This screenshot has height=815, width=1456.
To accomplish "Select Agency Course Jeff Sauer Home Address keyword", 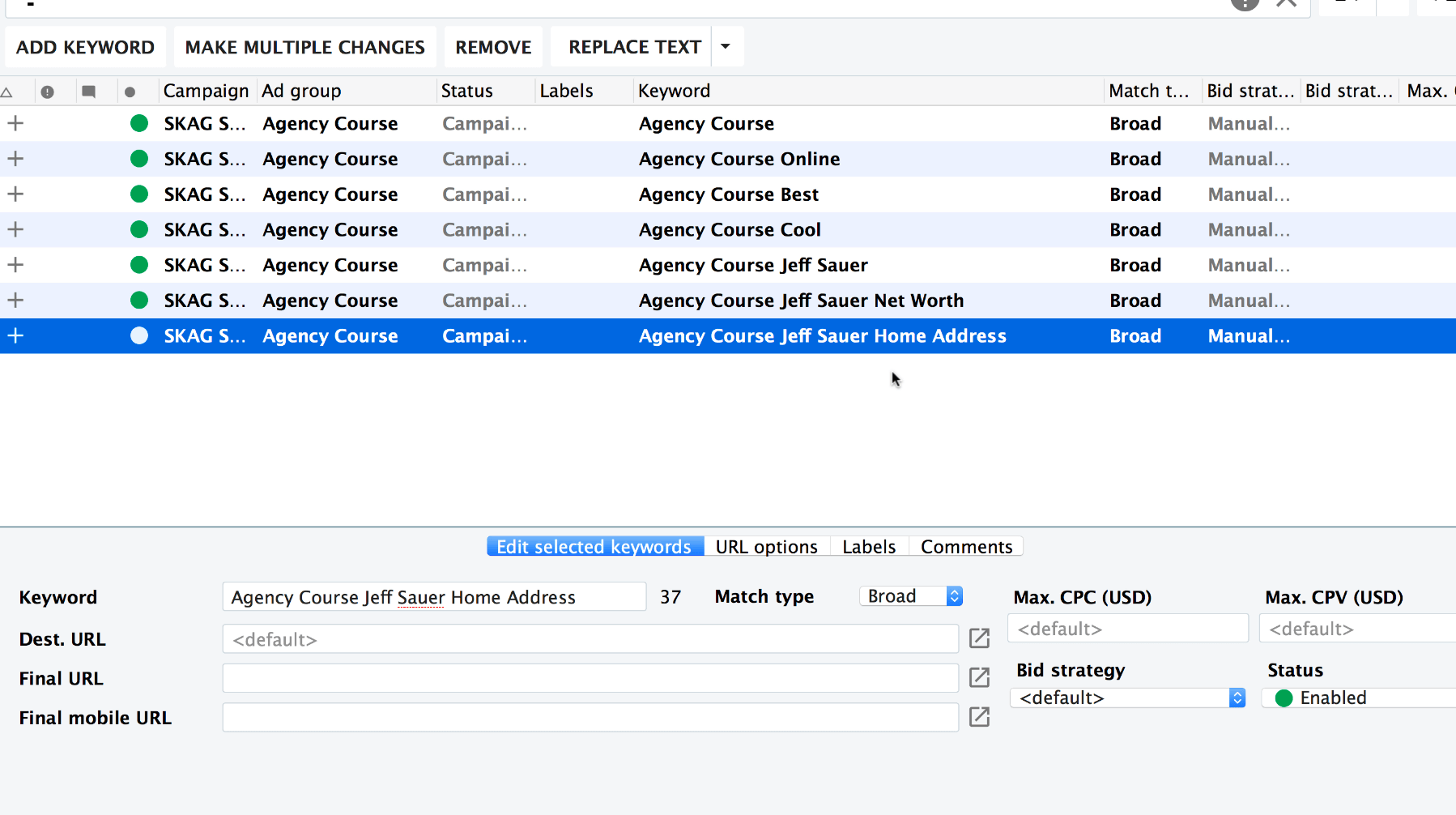I will click(822, 335).
